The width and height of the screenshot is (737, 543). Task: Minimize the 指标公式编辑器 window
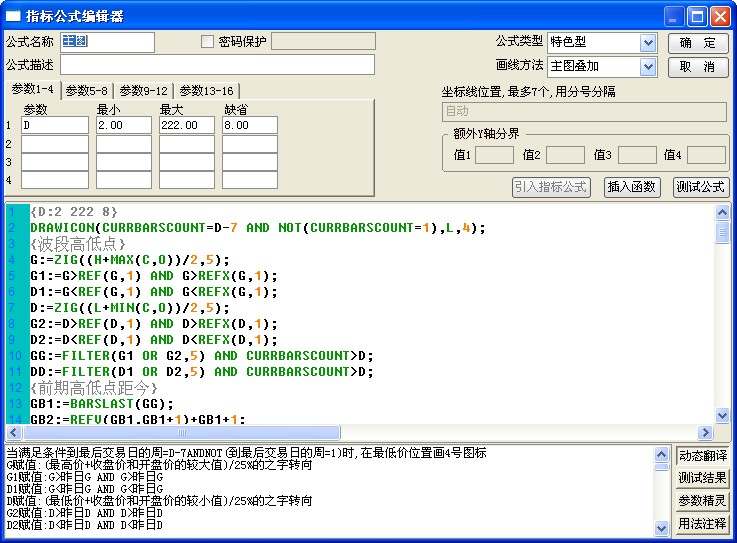point(674,17)
